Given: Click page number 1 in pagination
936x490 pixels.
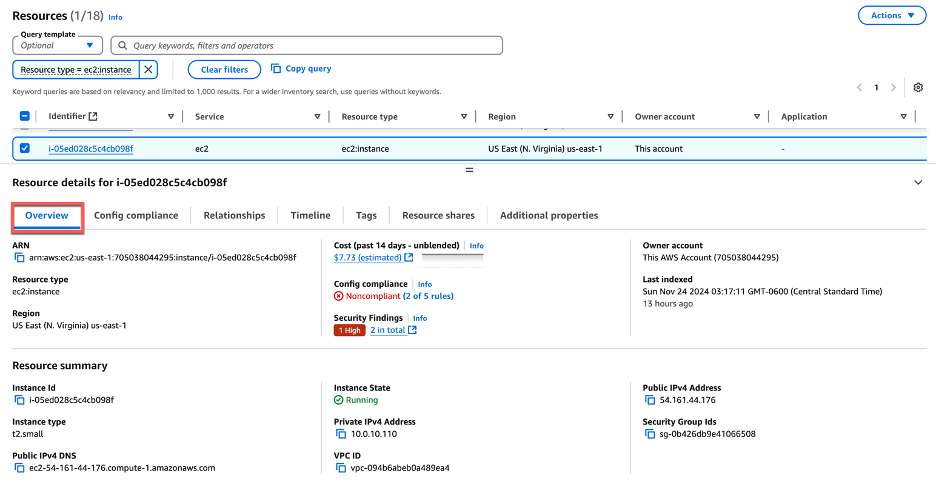Looking at the screenshot, I should click(876, 88).
